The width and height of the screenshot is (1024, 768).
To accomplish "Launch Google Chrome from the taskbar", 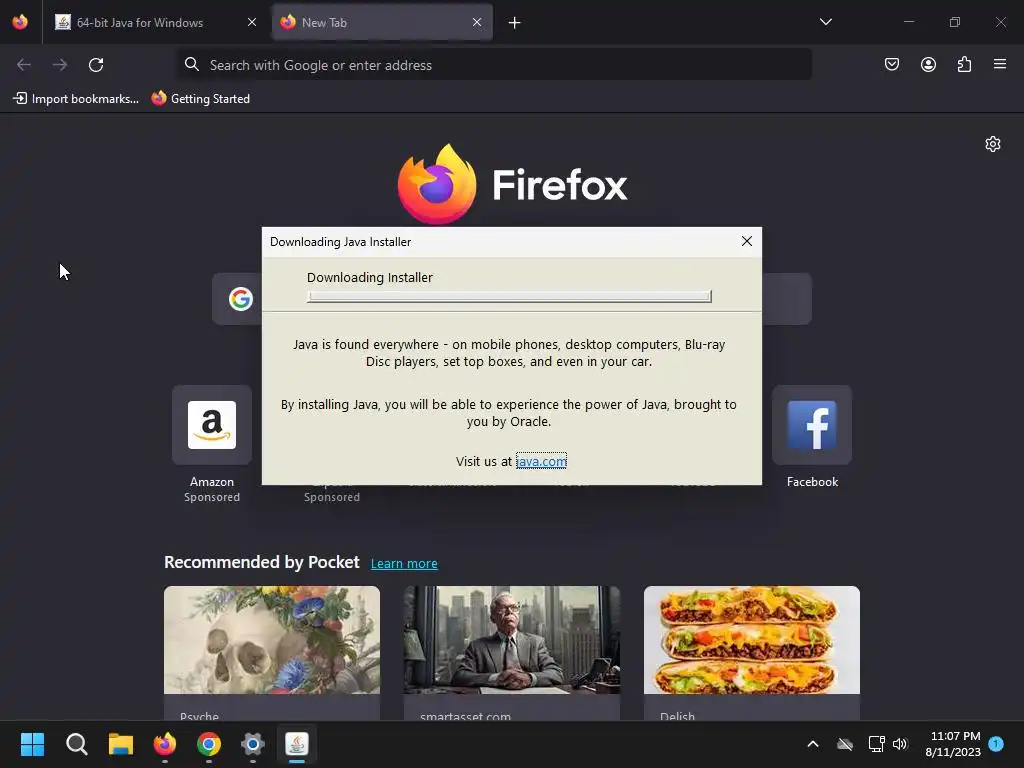I will [x=209, y=744].
